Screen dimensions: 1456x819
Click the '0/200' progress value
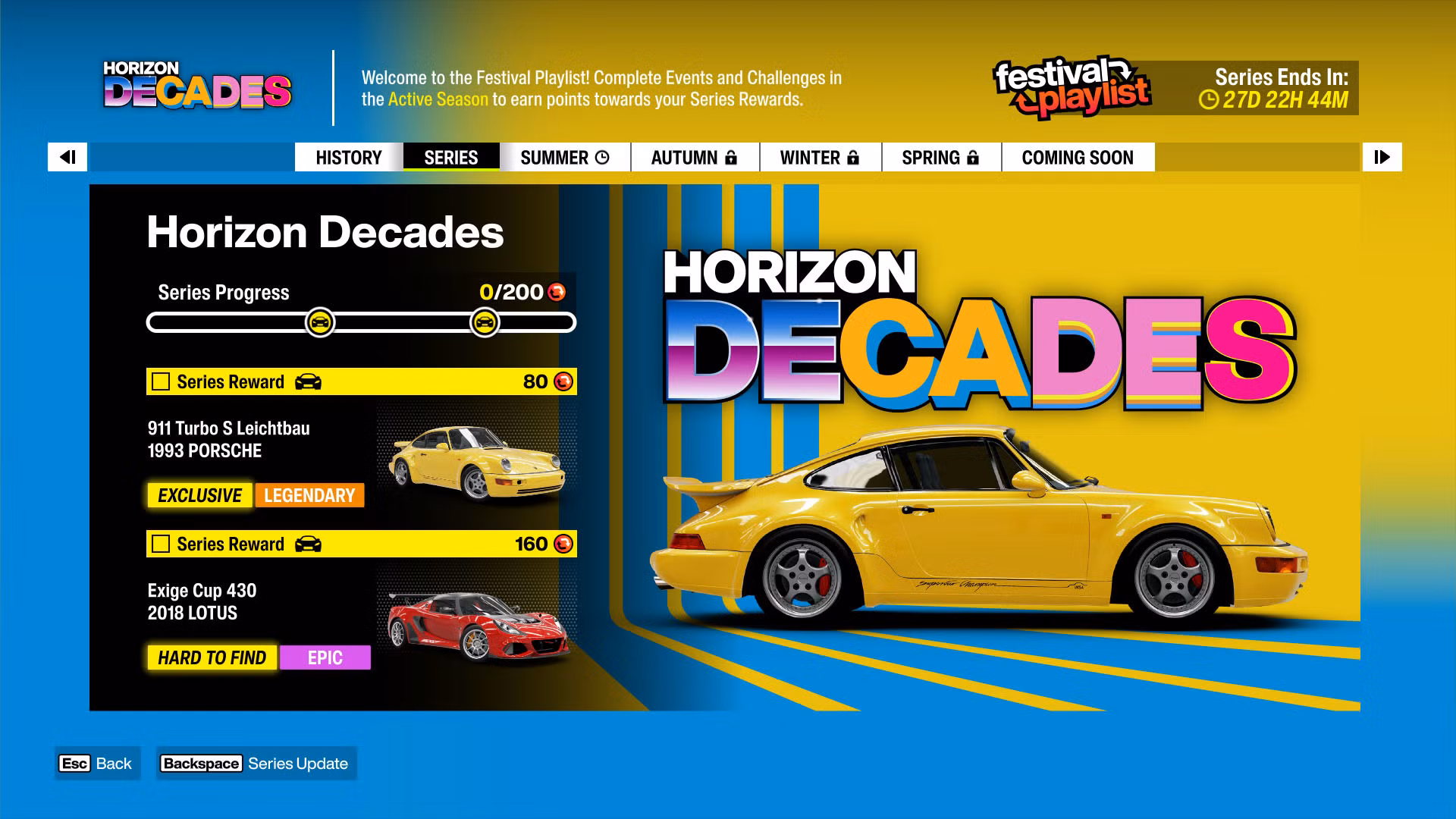[x=511, y=292]
